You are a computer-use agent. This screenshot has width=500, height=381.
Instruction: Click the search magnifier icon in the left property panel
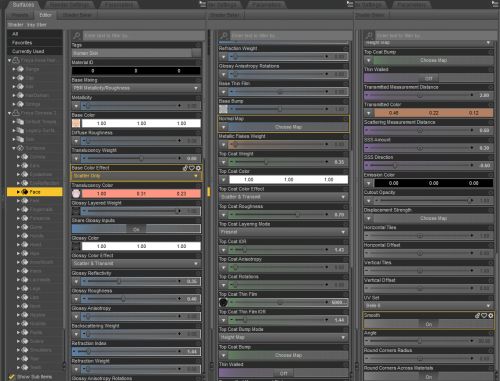(77, 35)
